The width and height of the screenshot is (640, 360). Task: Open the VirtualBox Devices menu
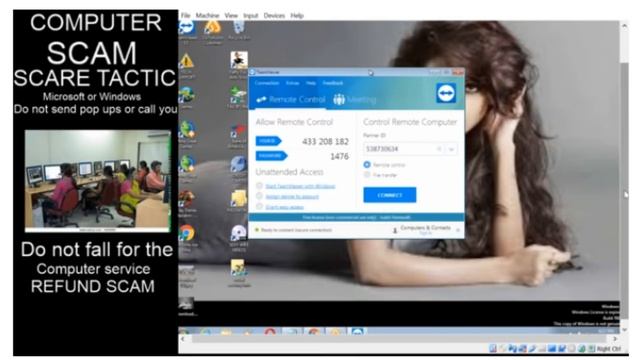(x=274, y=16)
